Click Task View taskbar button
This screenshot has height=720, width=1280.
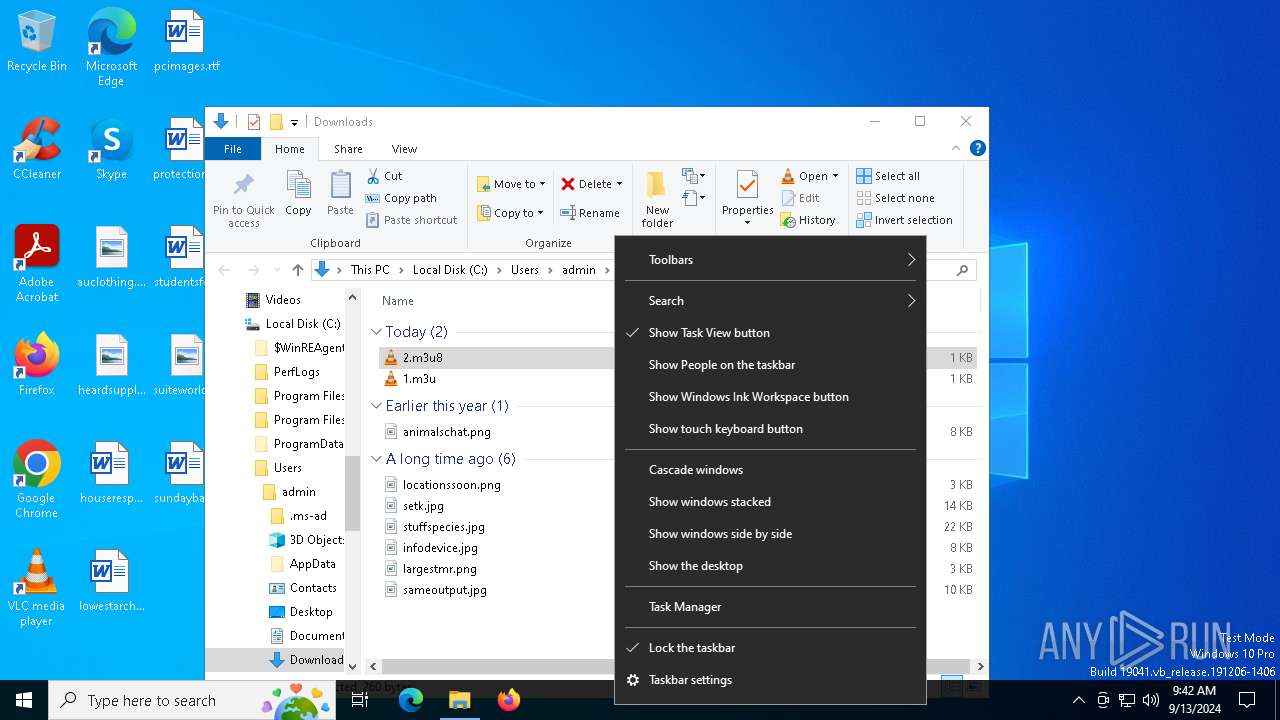(x=360, y=700)
